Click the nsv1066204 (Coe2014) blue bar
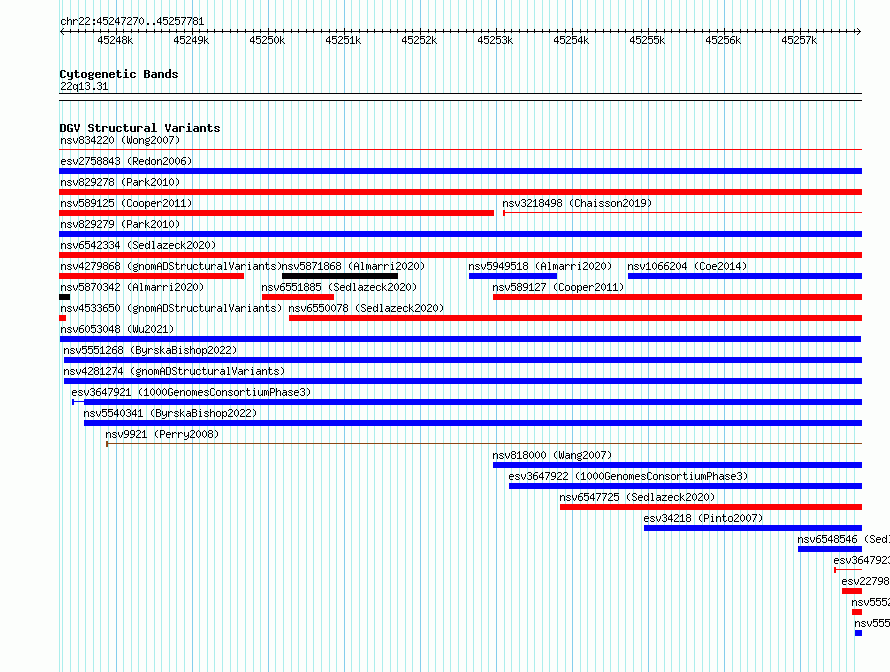Screen dimensions: 890x672 [x=745, y=276]
